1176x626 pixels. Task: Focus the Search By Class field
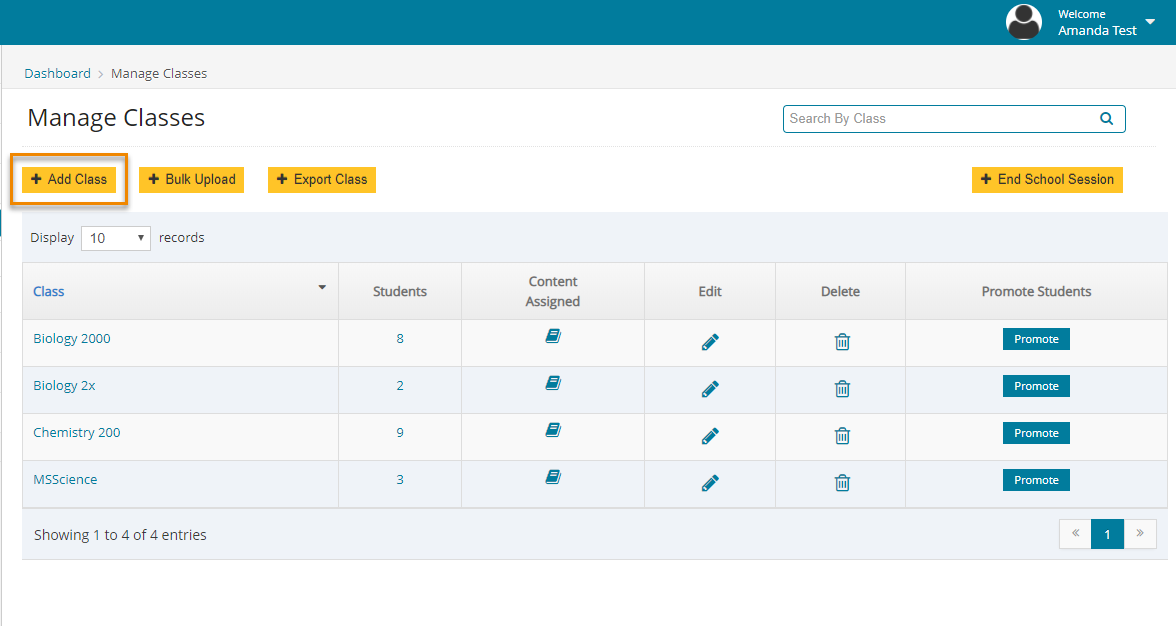(938, 119)
